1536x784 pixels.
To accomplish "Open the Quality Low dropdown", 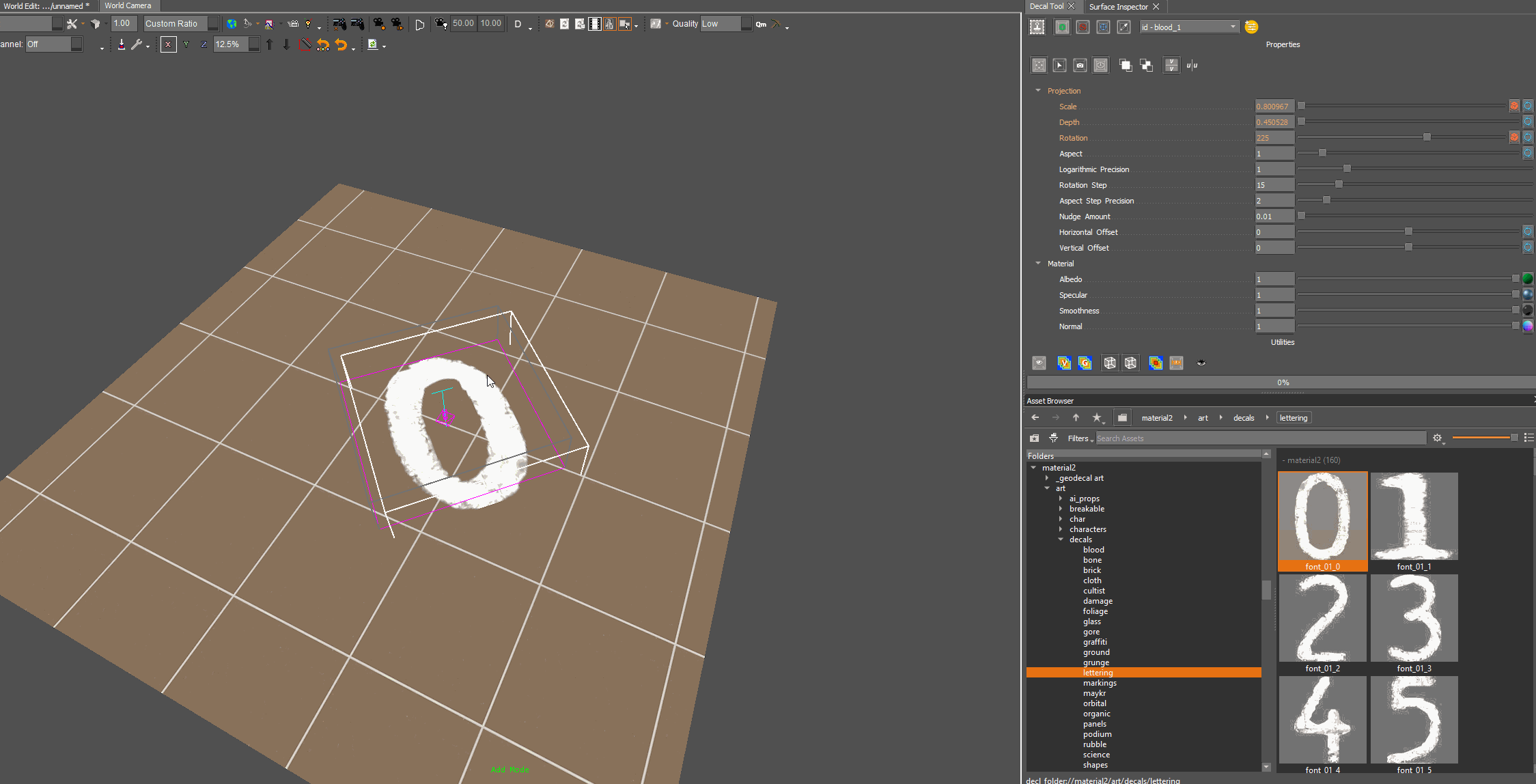I will click(x=726, y=24).
